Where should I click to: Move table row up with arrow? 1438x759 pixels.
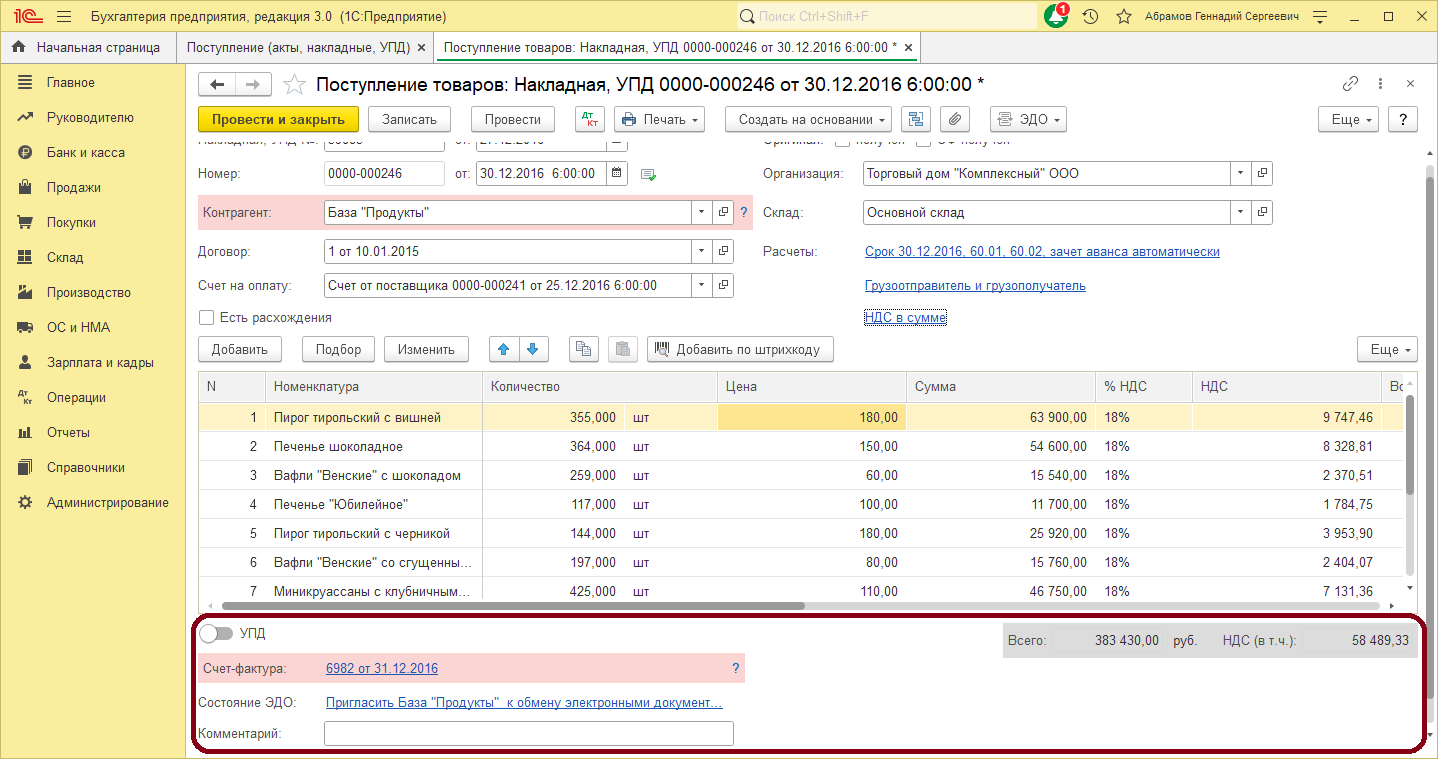click(x=504, y=349)
